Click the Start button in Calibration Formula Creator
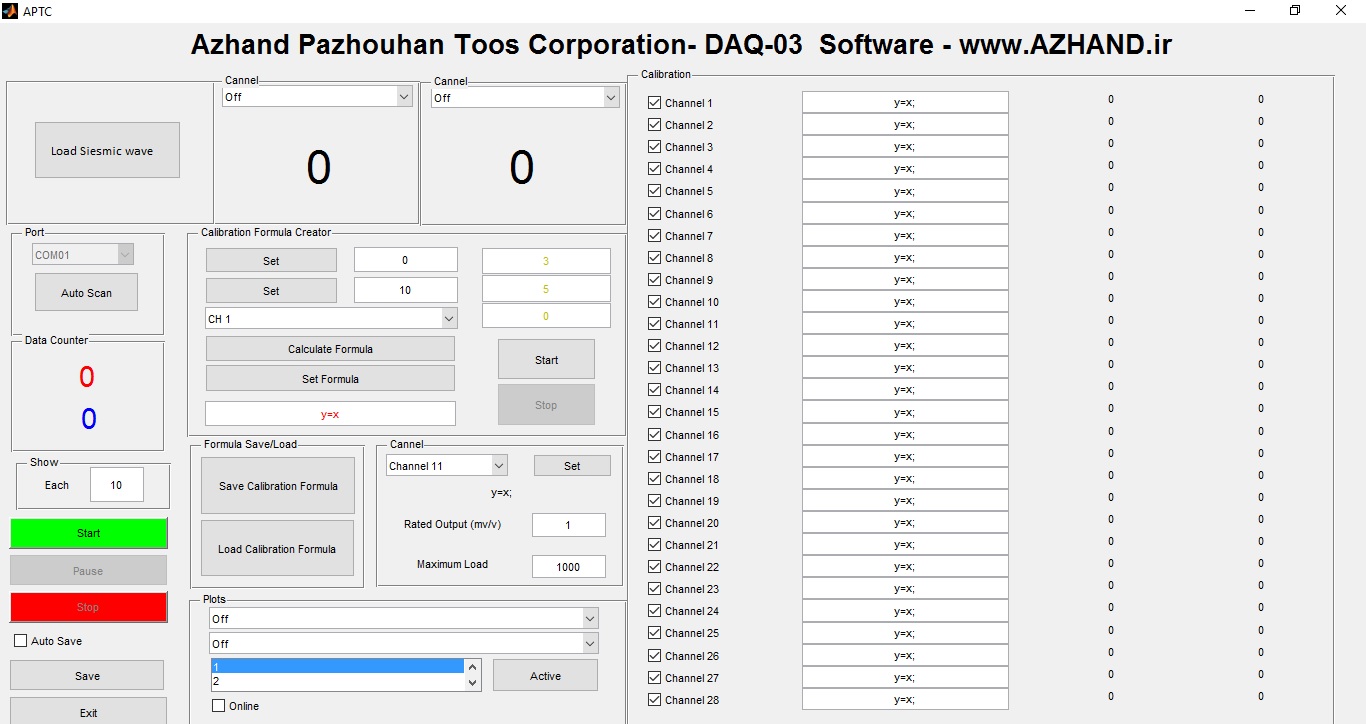 pyautogui.click(x=546, y=359)
